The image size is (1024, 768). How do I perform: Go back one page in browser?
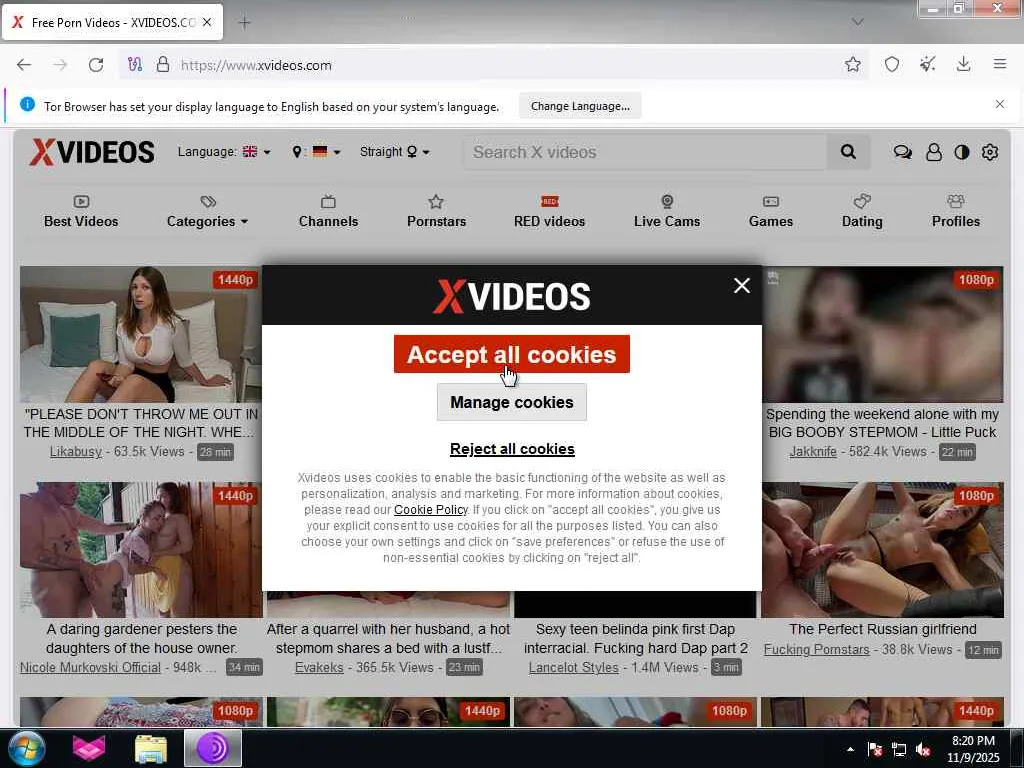pos(24,65)
